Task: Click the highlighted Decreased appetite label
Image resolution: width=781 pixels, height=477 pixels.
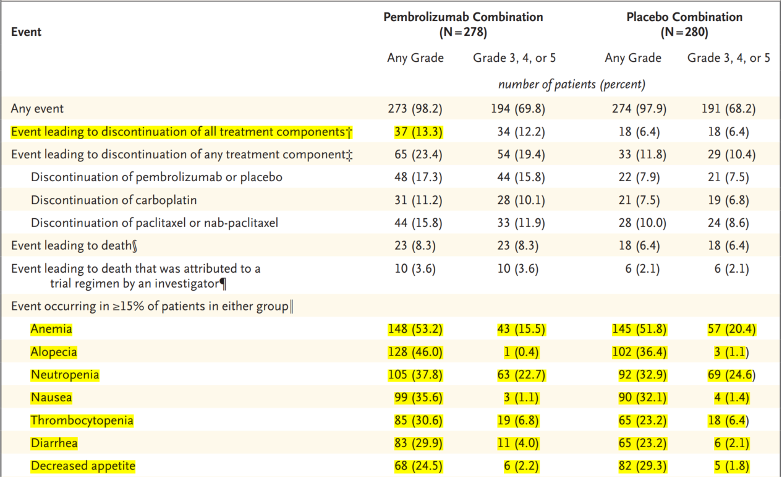Action: click(x=82, y=466)
